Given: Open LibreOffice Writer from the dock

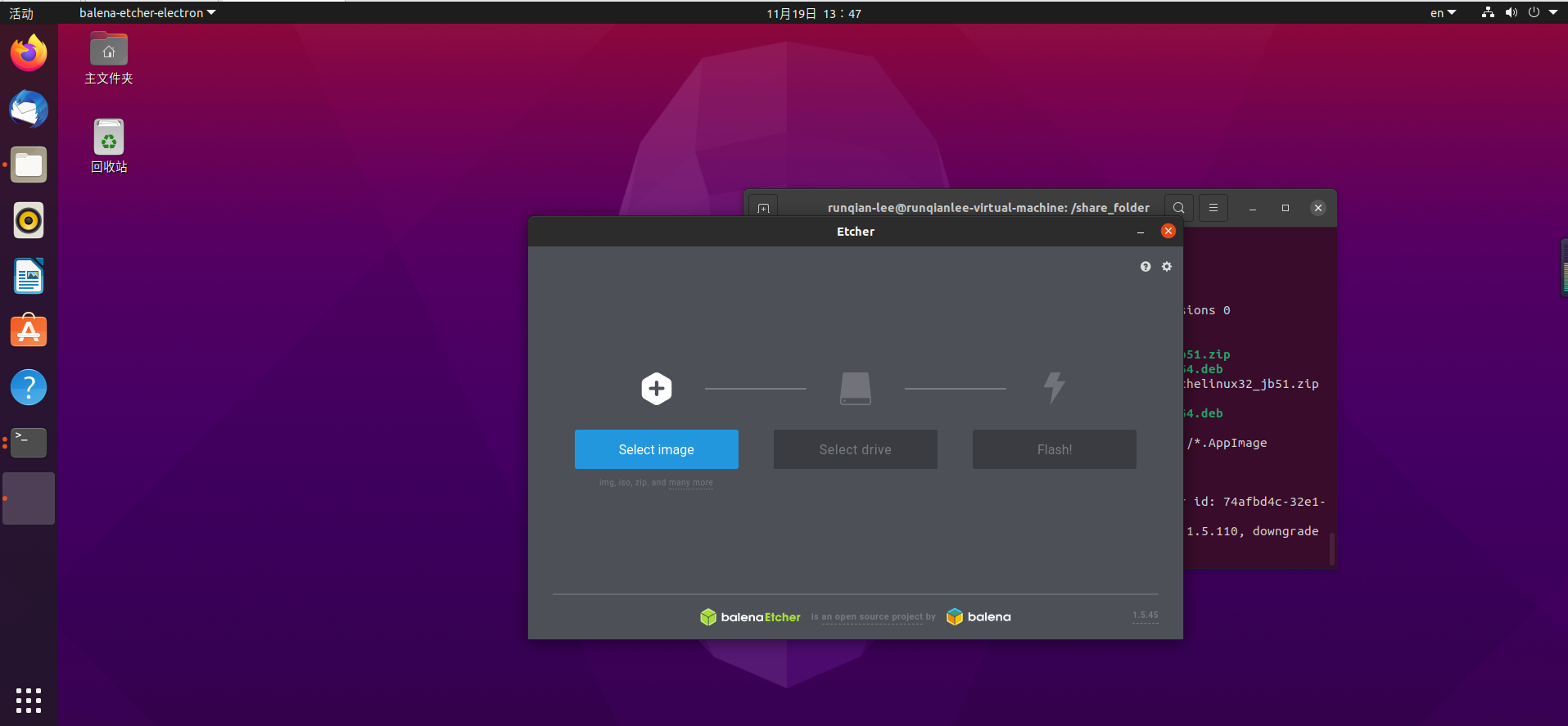Looking at the screenshot, I should click(x=29, y=276).
